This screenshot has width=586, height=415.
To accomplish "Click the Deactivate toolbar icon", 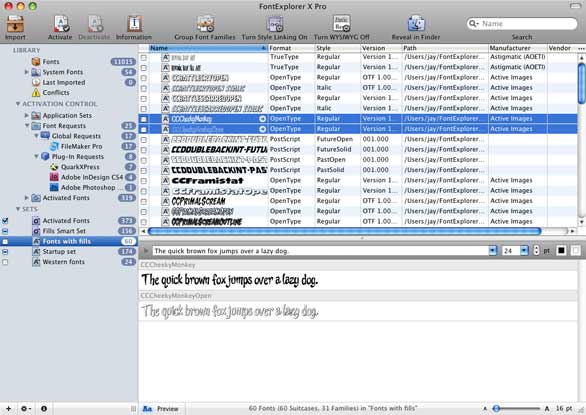I will coord(95,24).
